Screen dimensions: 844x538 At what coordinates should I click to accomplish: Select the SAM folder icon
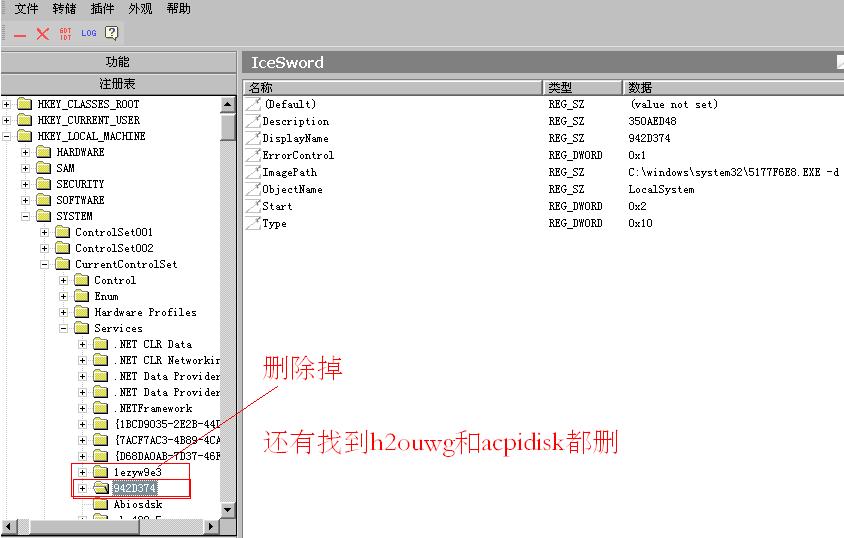point(43,168)
